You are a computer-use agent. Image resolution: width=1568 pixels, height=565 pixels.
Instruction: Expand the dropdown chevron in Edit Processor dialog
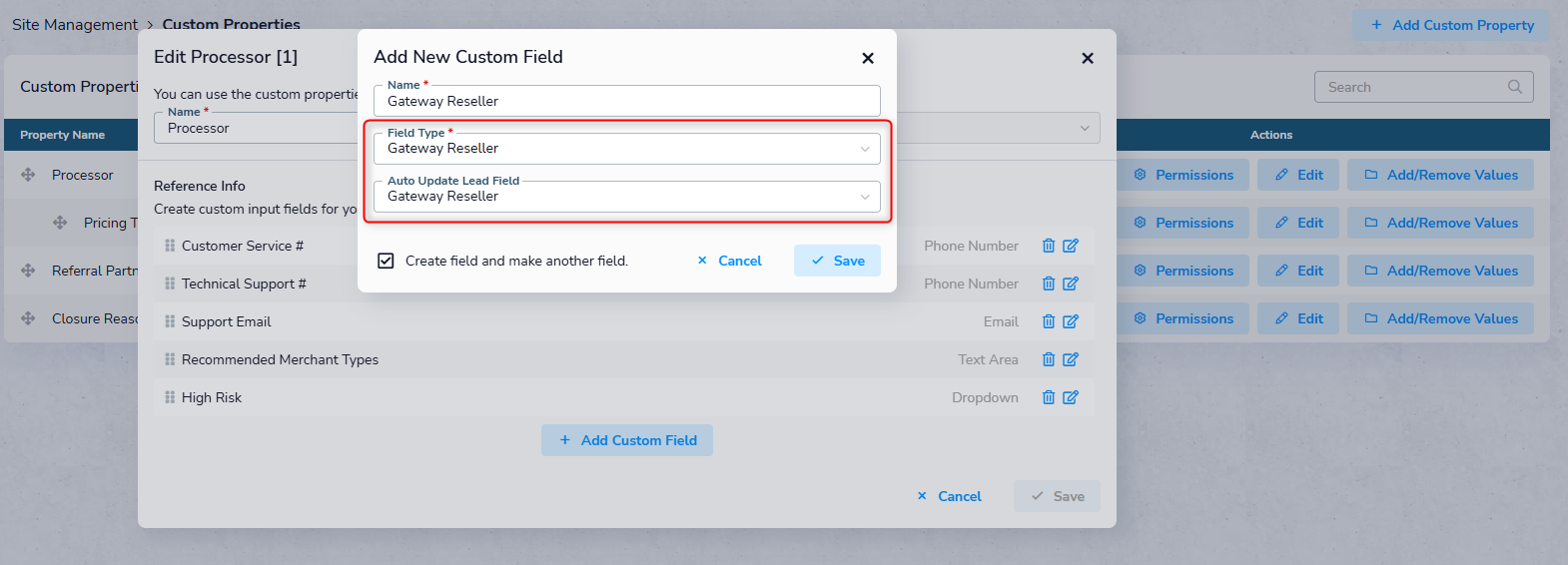(x=1085, y=128)
